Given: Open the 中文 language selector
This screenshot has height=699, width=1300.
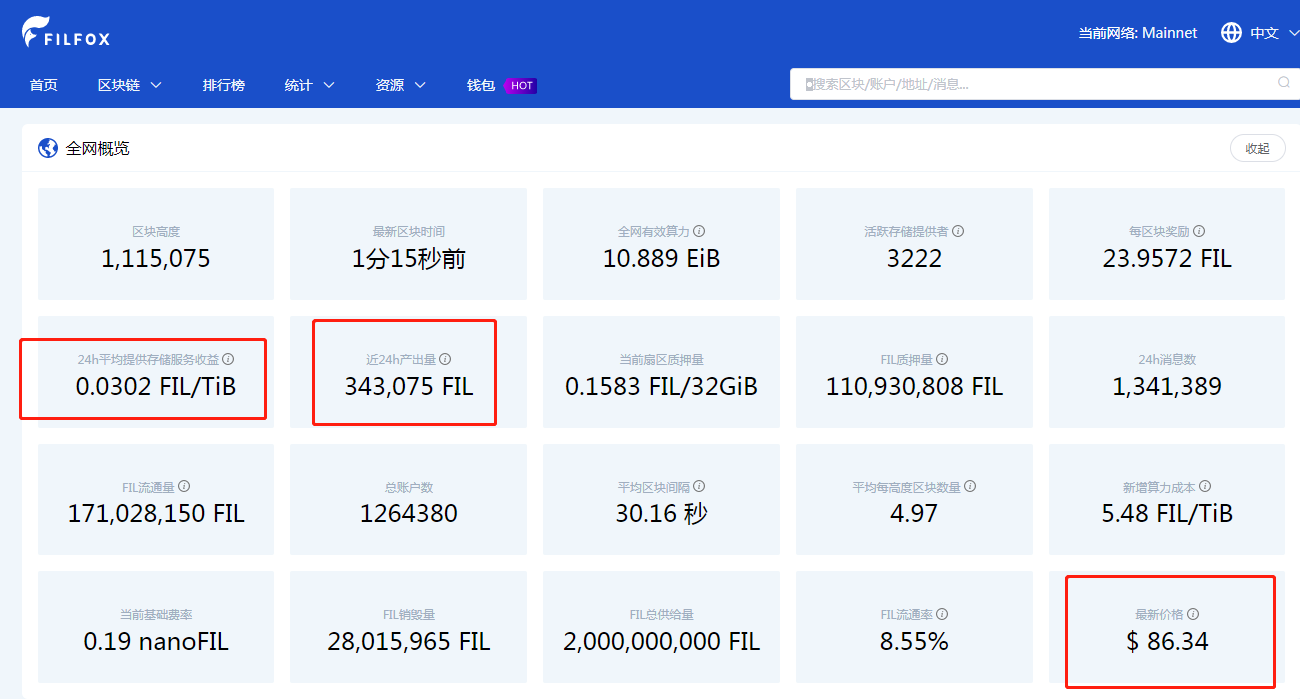Looking at the screenshot, I should click(1273, 33).
